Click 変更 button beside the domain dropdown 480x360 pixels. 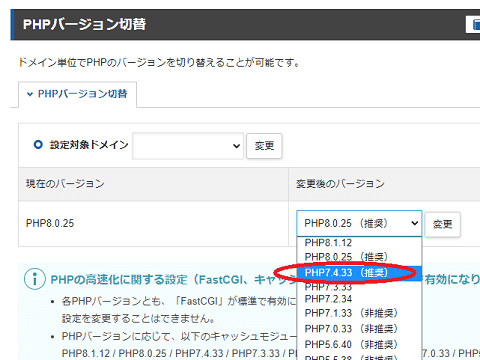tap(264, 146)
